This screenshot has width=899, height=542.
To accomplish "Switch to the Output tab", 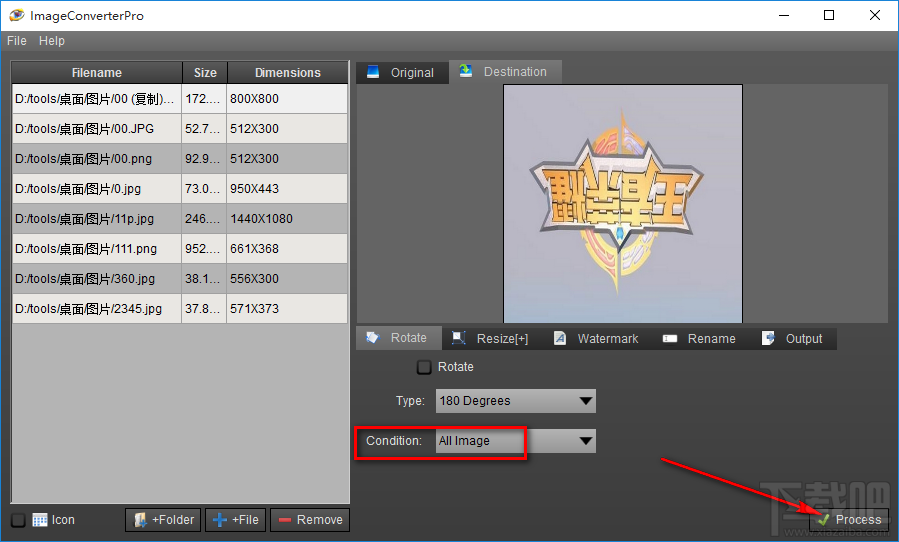I will 793,338.
